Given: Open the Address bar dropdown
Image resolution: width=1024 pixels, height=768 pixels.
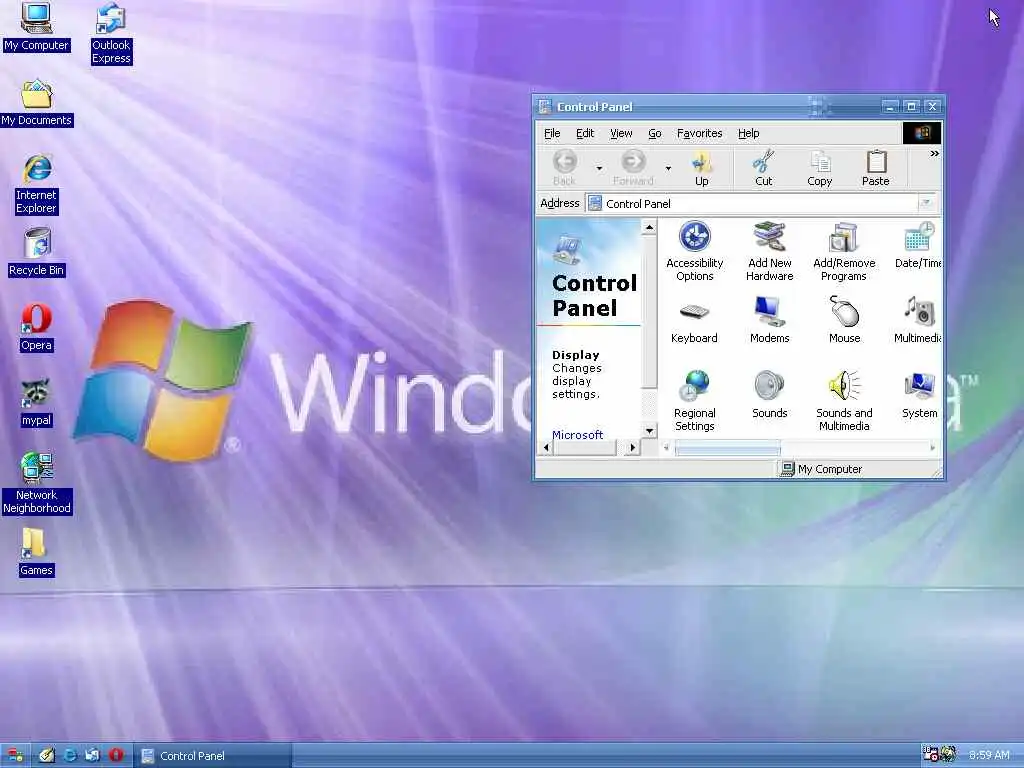Looking at the screenshot, I should coord(926,203).
